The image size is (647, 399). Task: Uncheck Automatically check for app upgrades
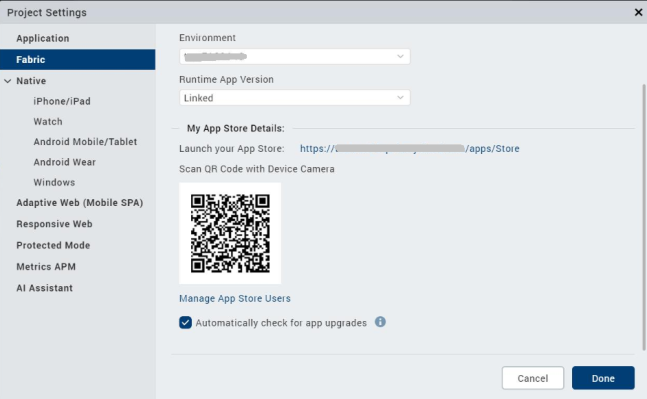point(185,322)
